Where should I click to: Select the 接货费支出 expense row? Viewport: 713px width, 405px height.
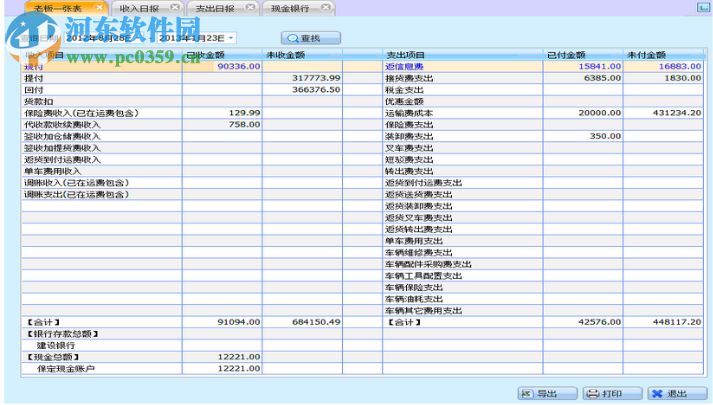(x=463, y=78)
